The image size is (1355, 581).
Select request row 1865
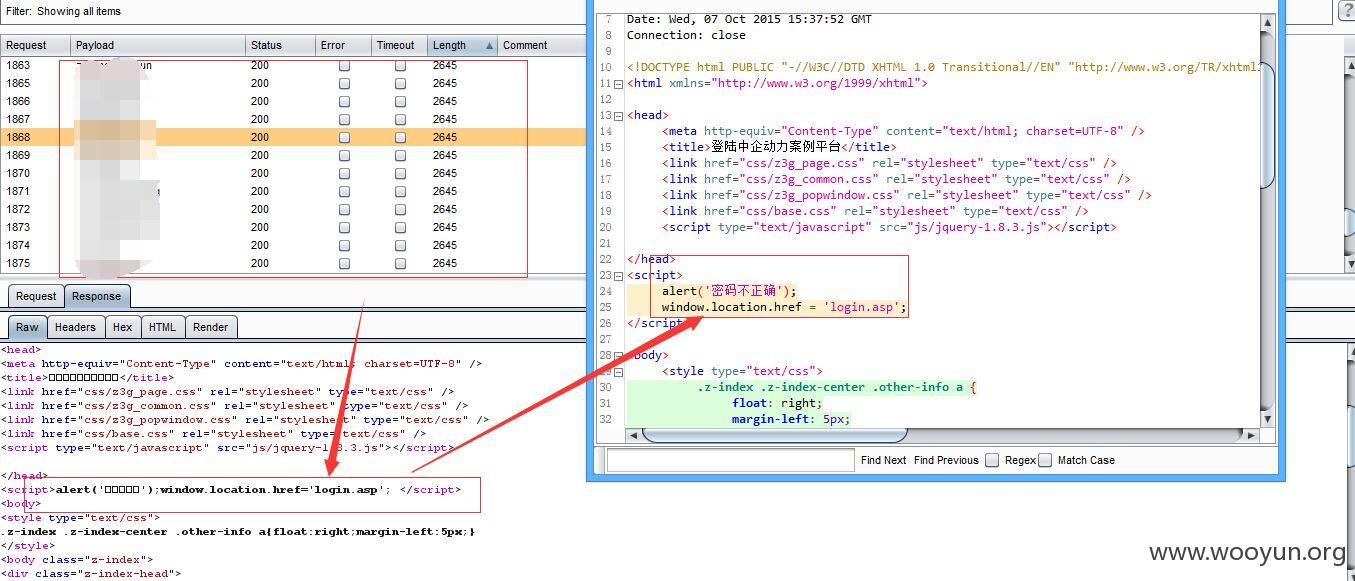click(x=293, y=83)
